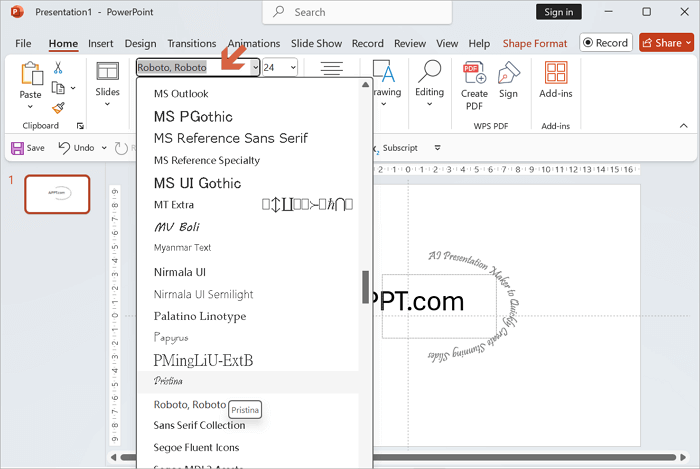Click the Redo circular arrow icon

coord(121,148)
